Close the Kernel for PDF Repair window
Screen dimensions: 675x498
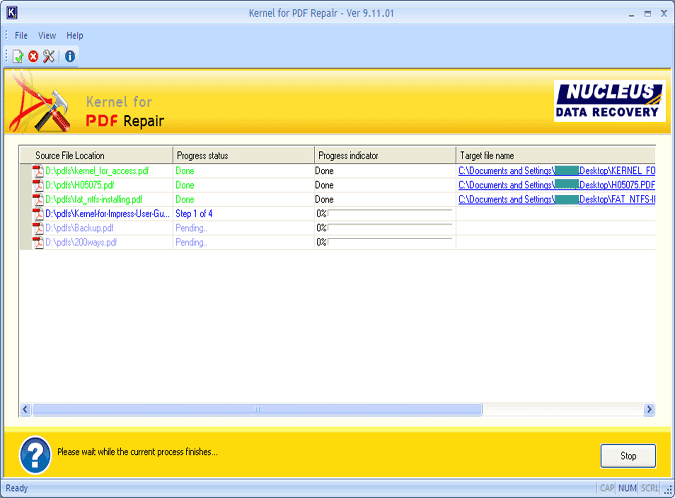(664, 14)
